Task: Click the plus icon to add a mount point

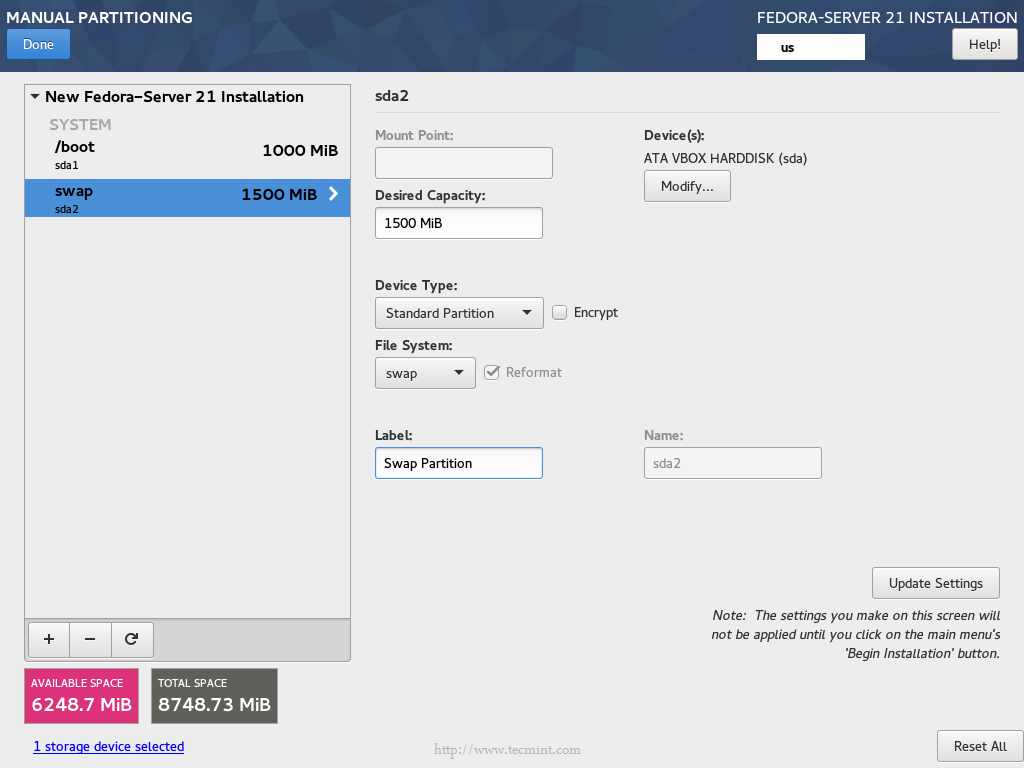Action: point(49,639)
